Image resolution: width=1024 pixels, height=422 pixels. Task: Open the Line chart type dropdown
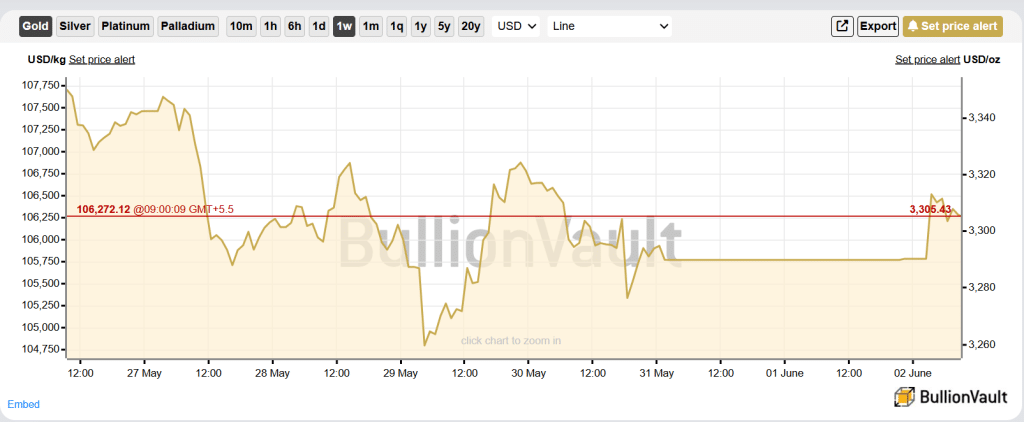point(609,26)
